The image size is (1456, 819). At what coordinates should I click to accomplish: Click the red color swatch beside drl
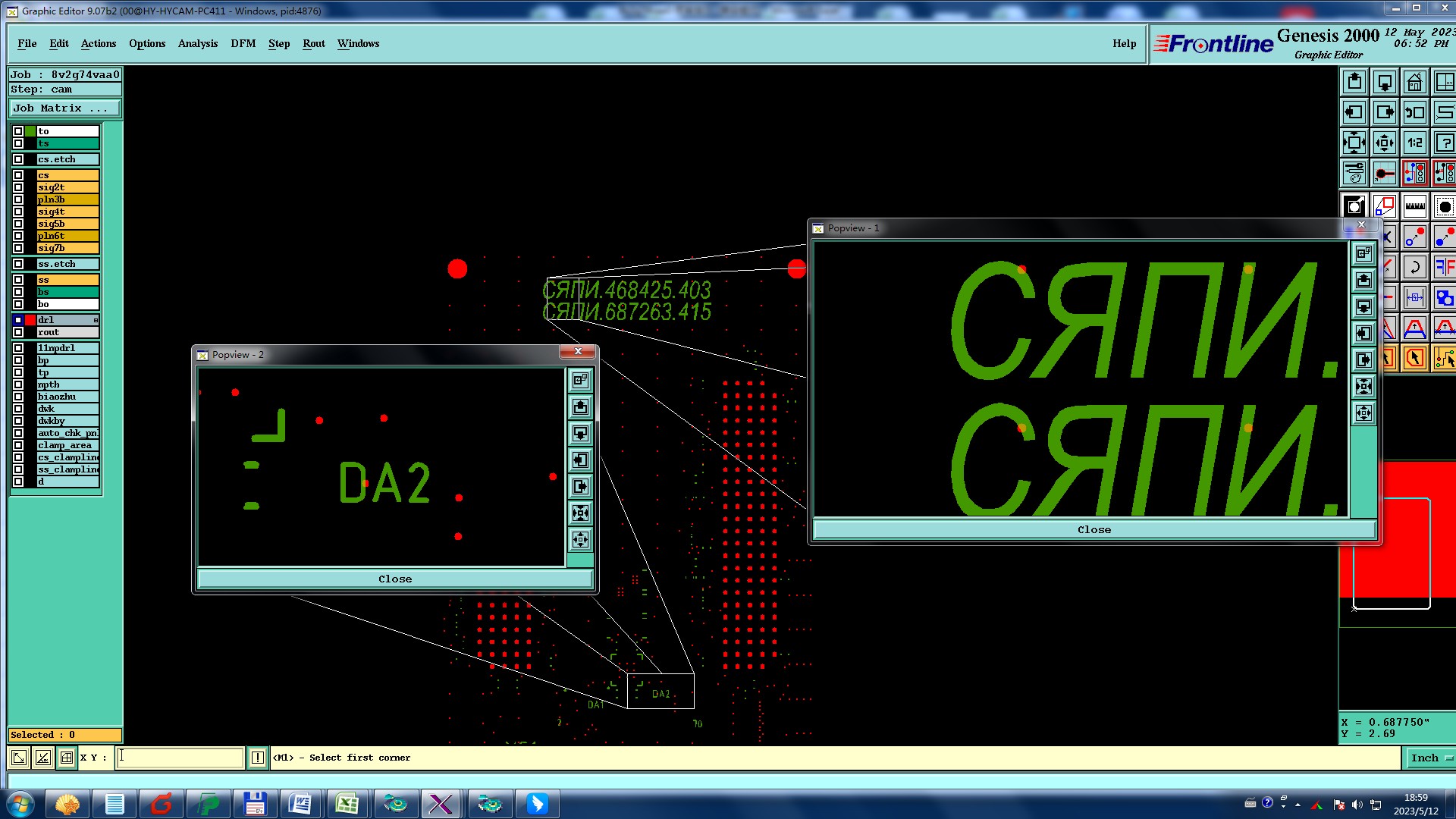pyautogui.click(x=30, y=320)
